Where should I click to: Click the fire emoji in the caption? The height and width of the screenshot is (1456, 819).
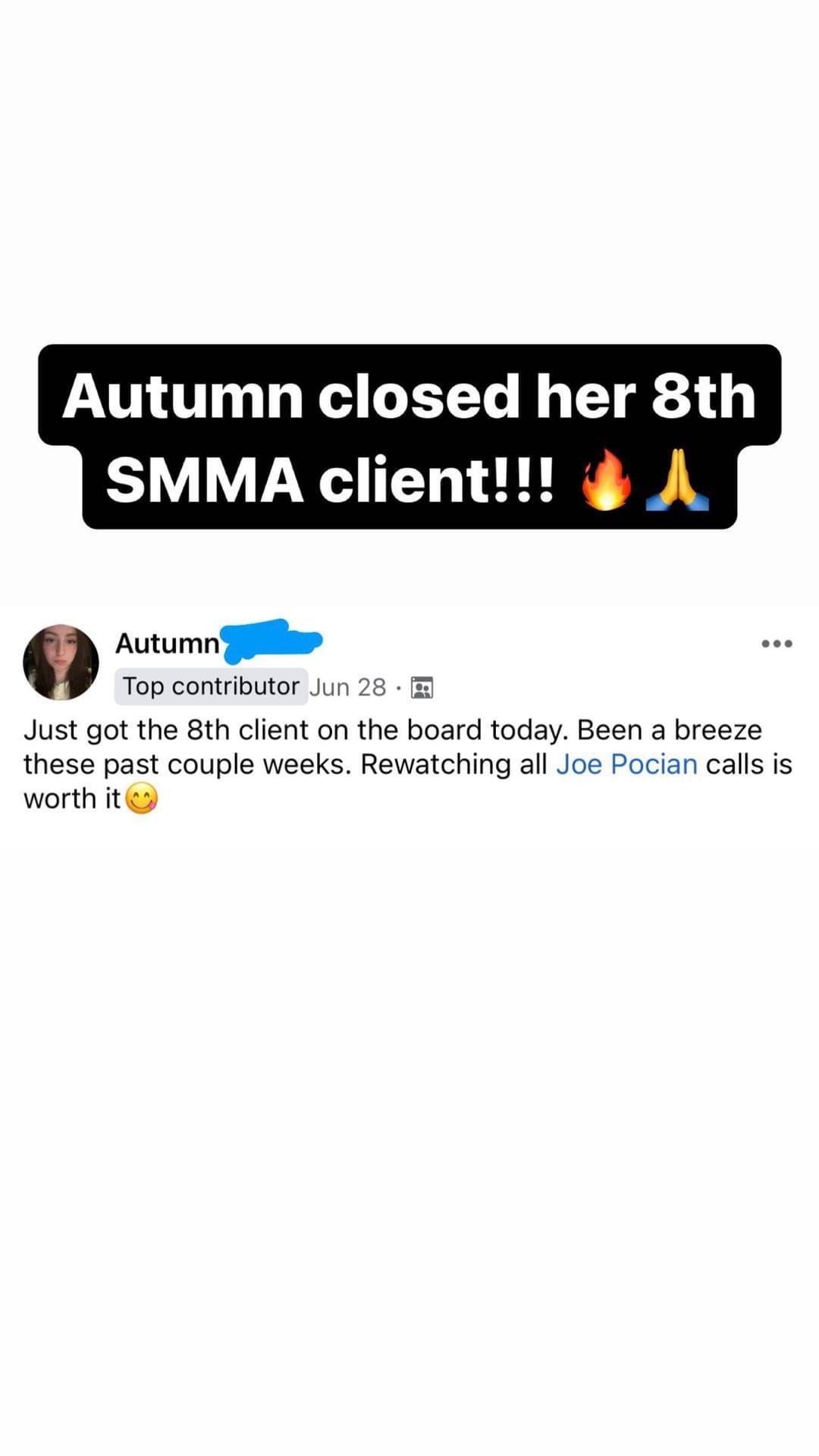tap(607, 480)
